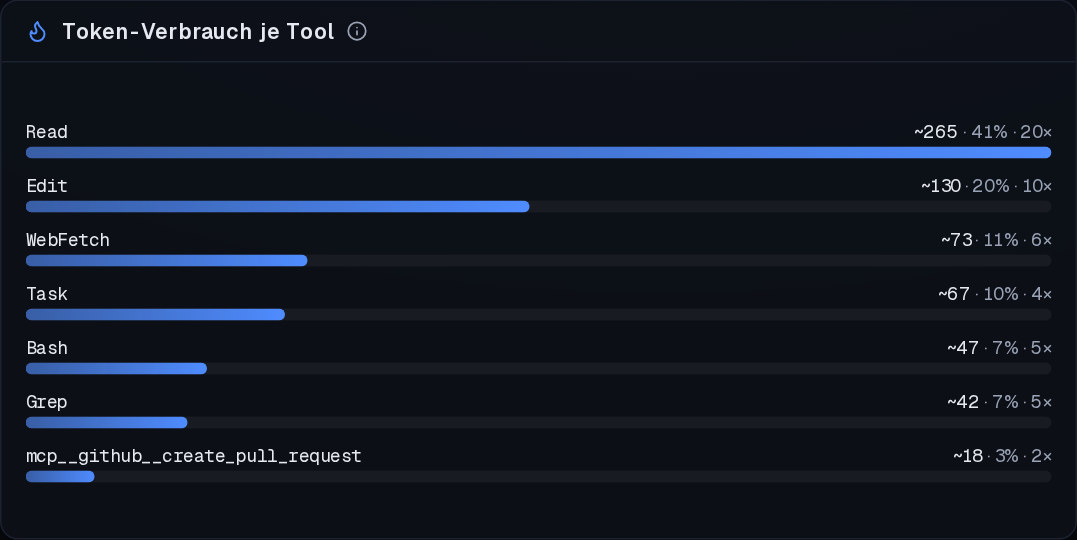Click the ~130 · 20% · 10× stats
The image size is (1077, 540).
[x=986, y=186]
